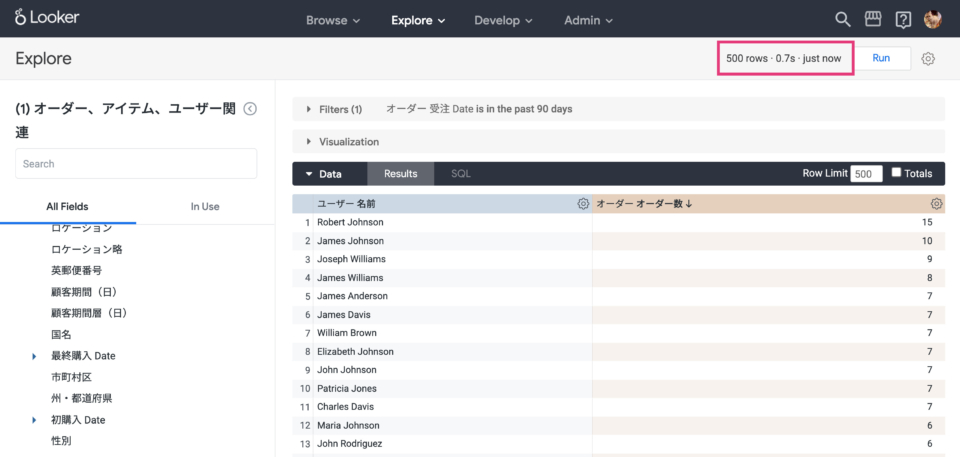Click the user profile avatar

(x=932, y=20)
